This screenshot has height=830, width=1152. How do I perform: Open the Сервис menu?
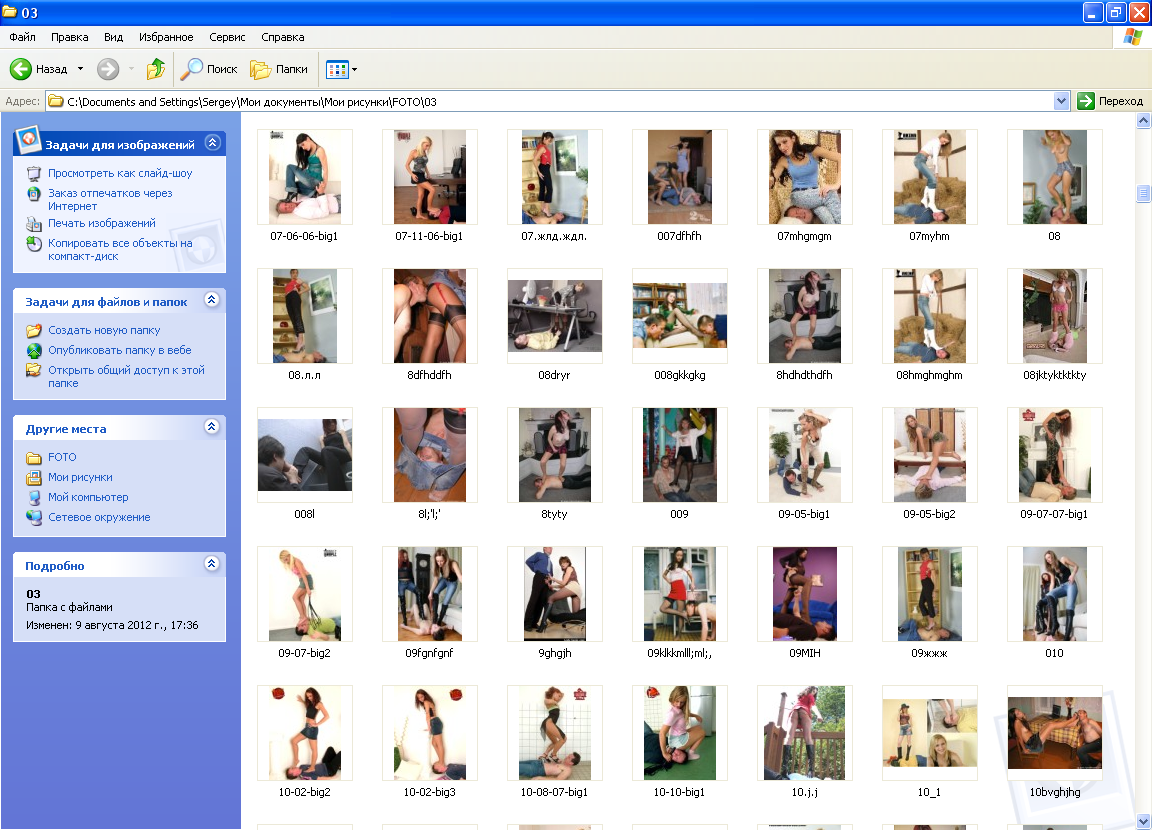(x=227, y=37)
